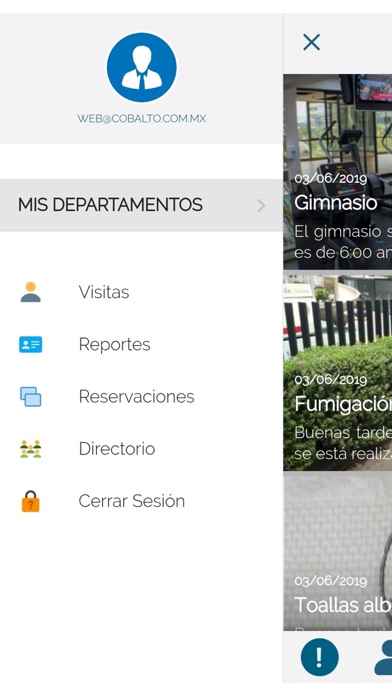Open the MIS DEPARTAMENTOS section

coord(141,205)
